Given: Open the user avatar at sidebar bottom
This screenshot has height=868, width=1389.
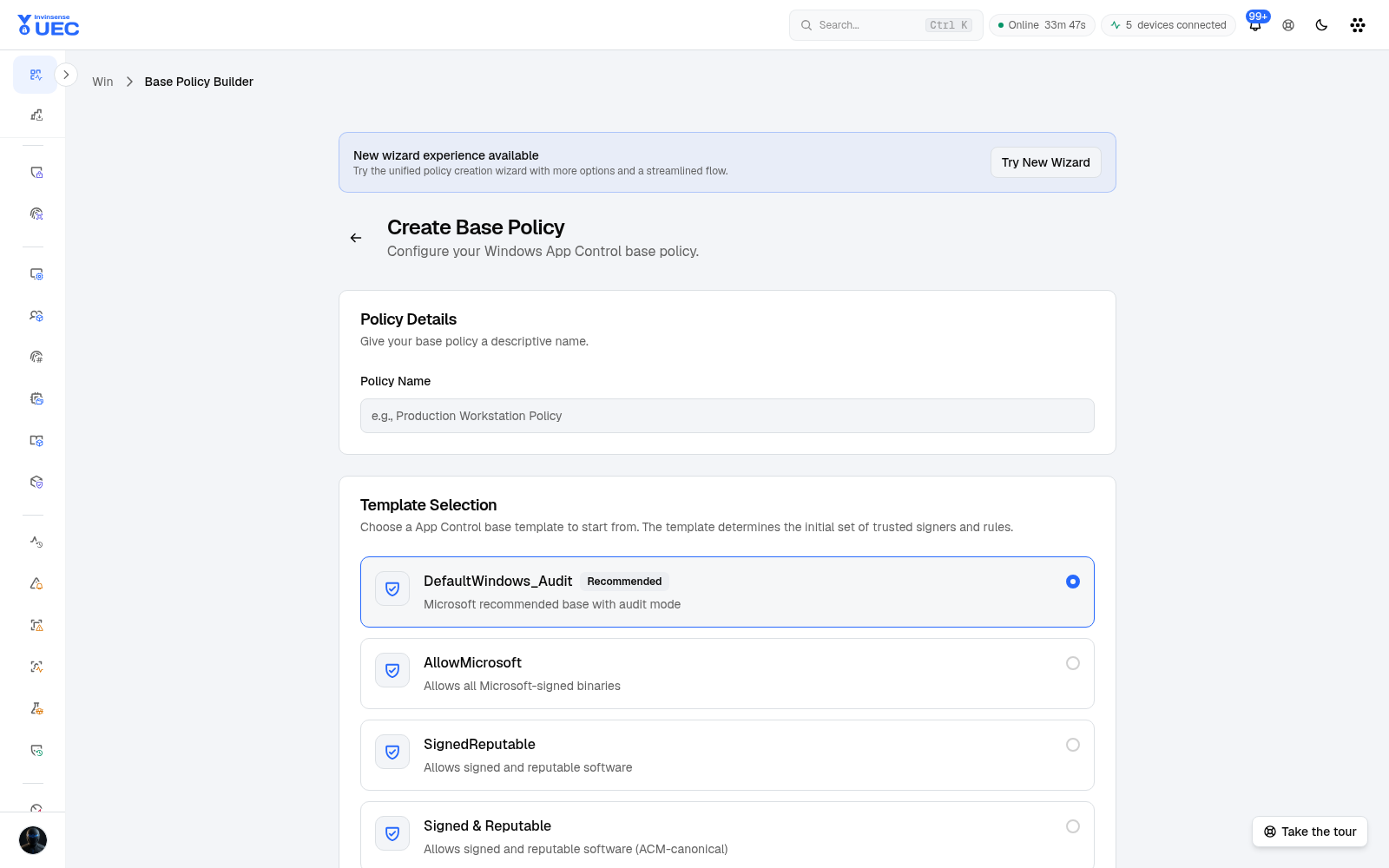Looking at the screenshot, I should [x=33, y=840].
